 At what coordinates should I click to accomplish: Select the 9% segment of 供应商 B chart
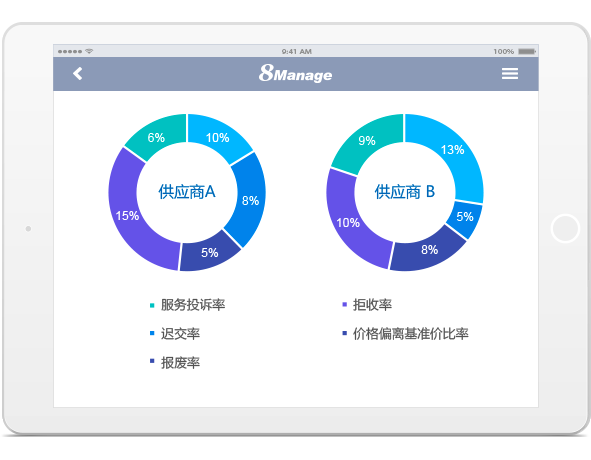pos(367,141)
